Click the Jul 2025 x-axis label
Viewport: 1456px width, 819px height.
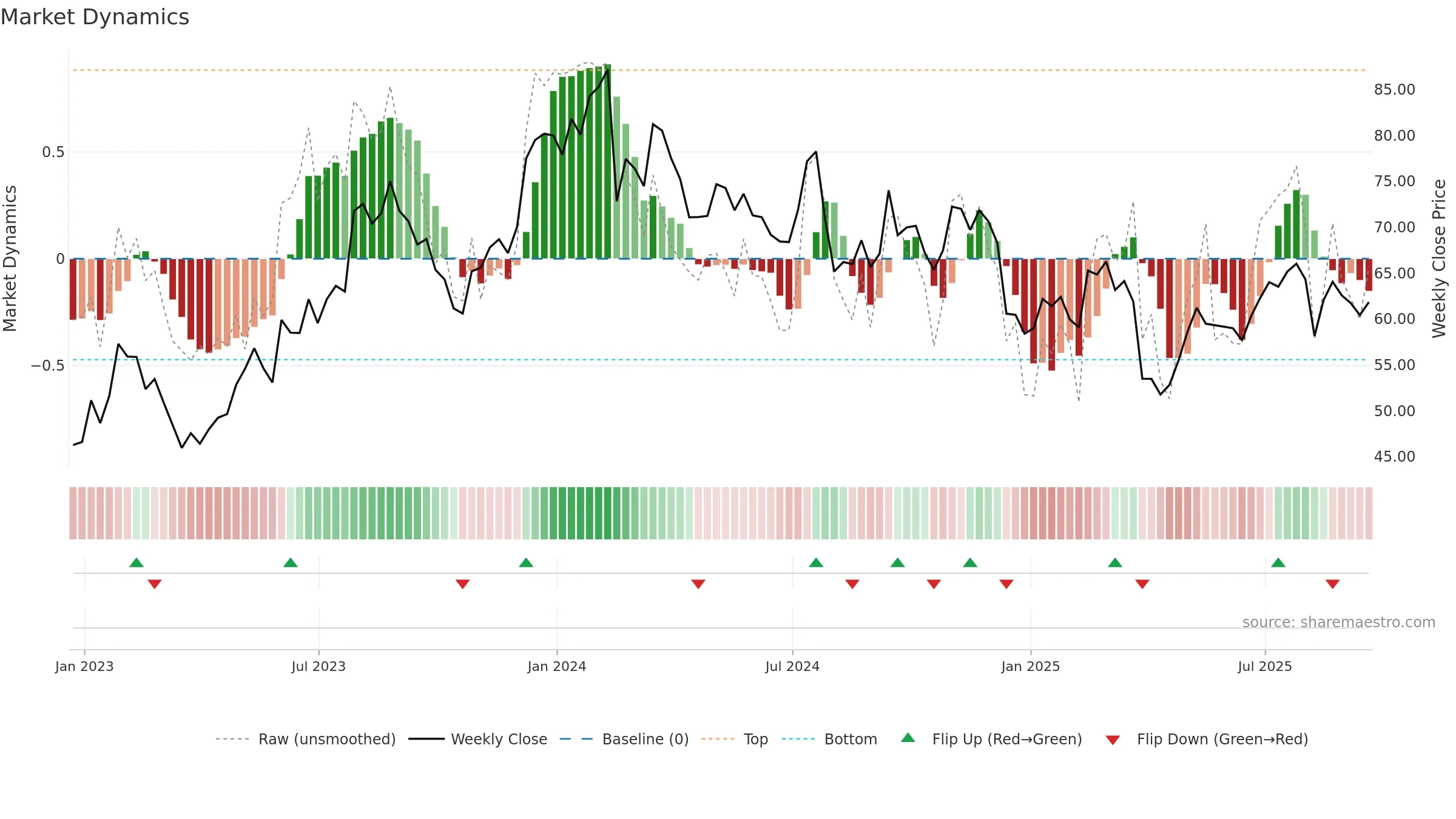[1265, 666]
